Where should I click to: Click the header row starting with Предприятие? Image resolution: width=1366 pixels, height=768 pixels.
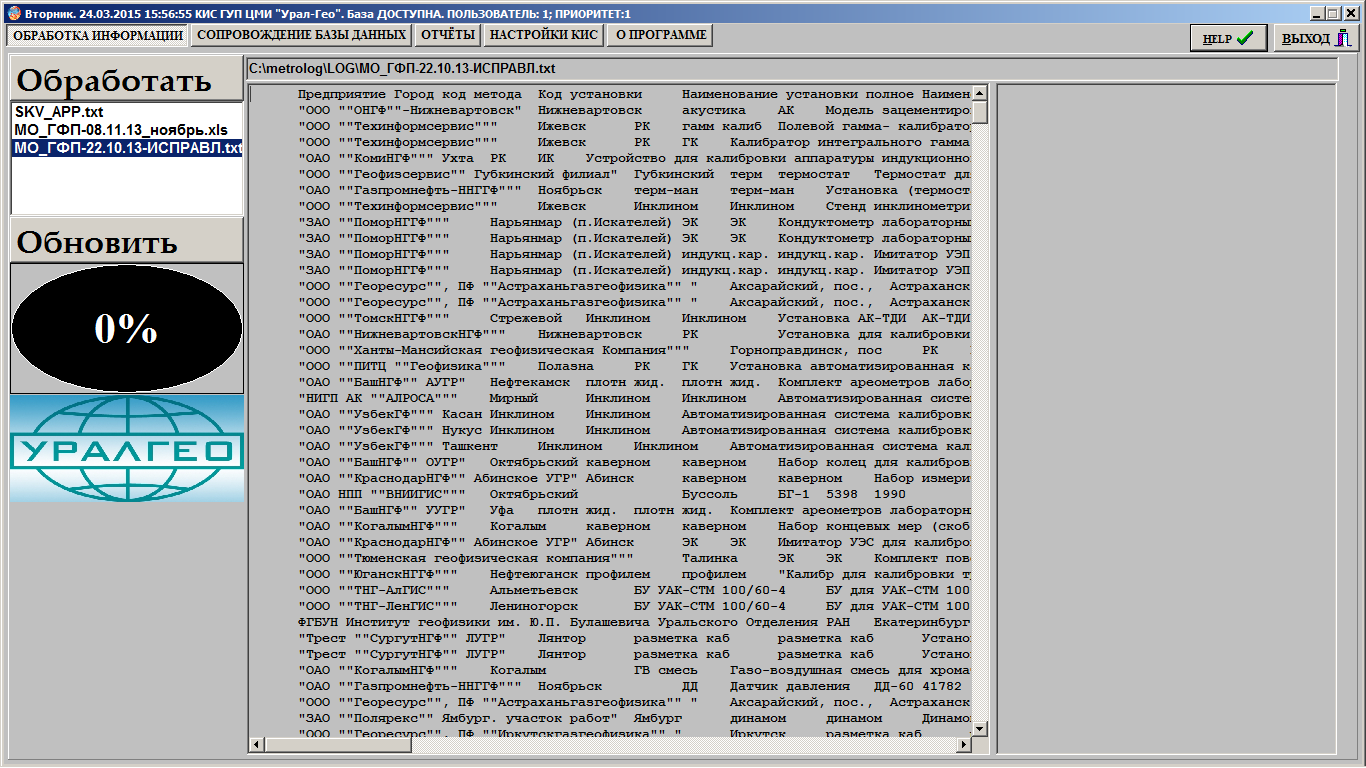point(634,93)
